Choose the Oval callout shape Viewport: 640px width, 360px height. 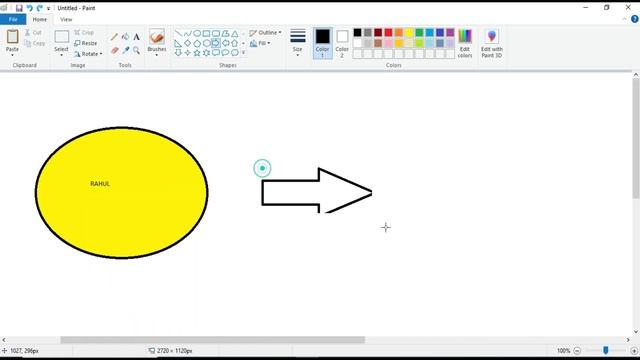point(225,53)
